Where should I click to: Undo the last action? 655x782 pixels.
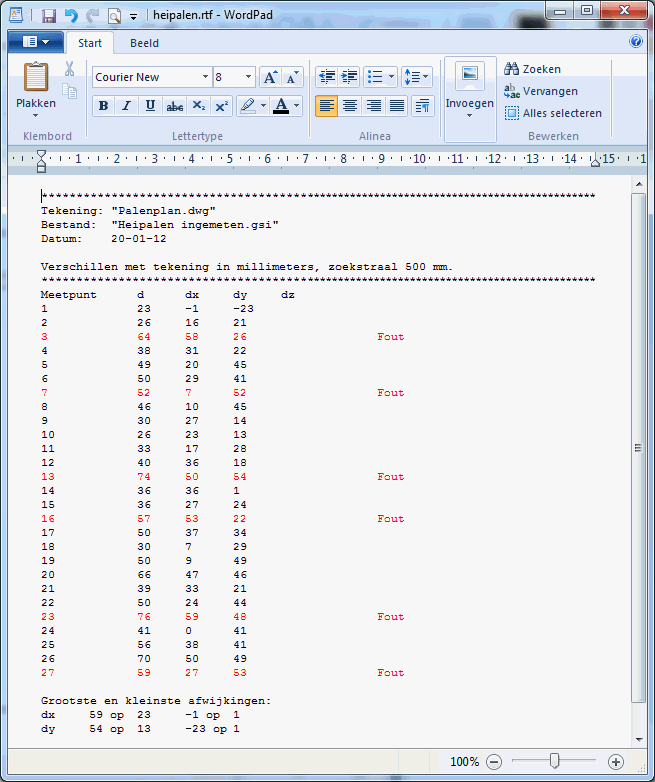tap(71, 15)
